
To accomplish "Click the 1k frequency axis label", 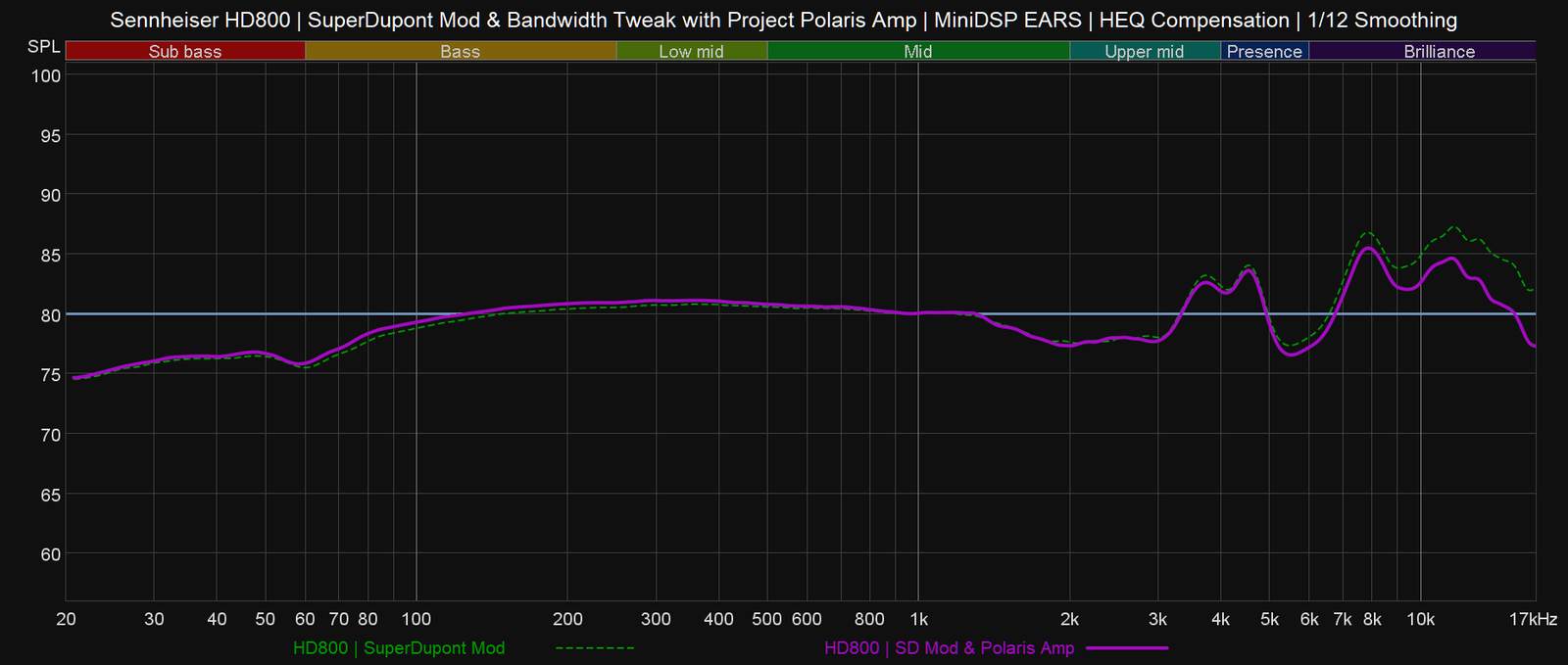I will [x=918, y=619].
